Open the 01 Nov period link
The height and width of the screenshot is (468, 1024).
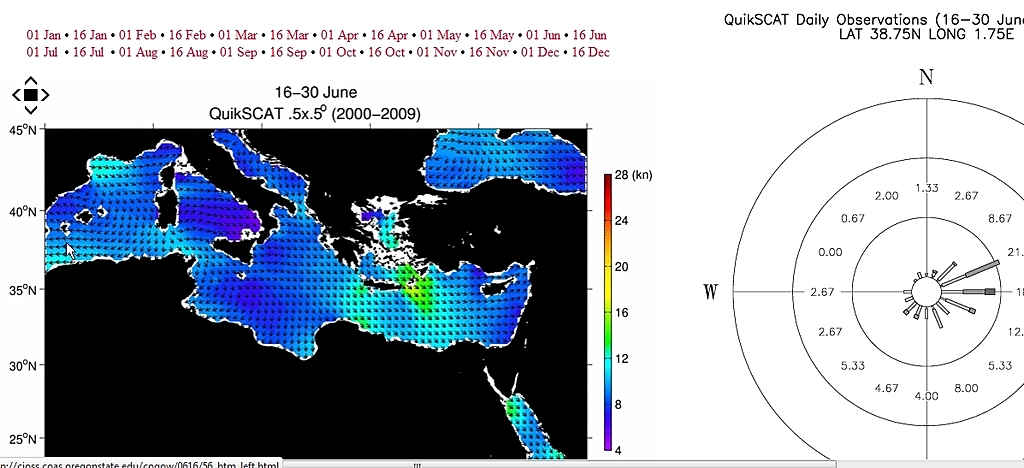coord(437,52)
